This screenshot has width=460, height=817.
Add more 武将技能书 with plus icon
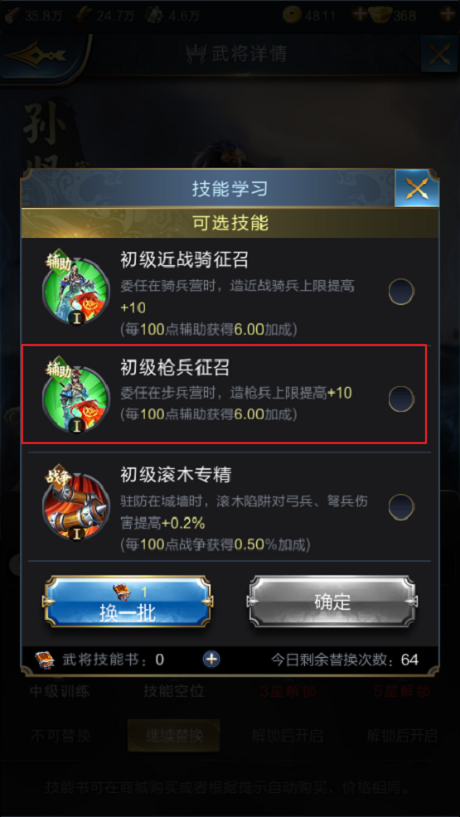pyautogui.click(x=211, y=659)
